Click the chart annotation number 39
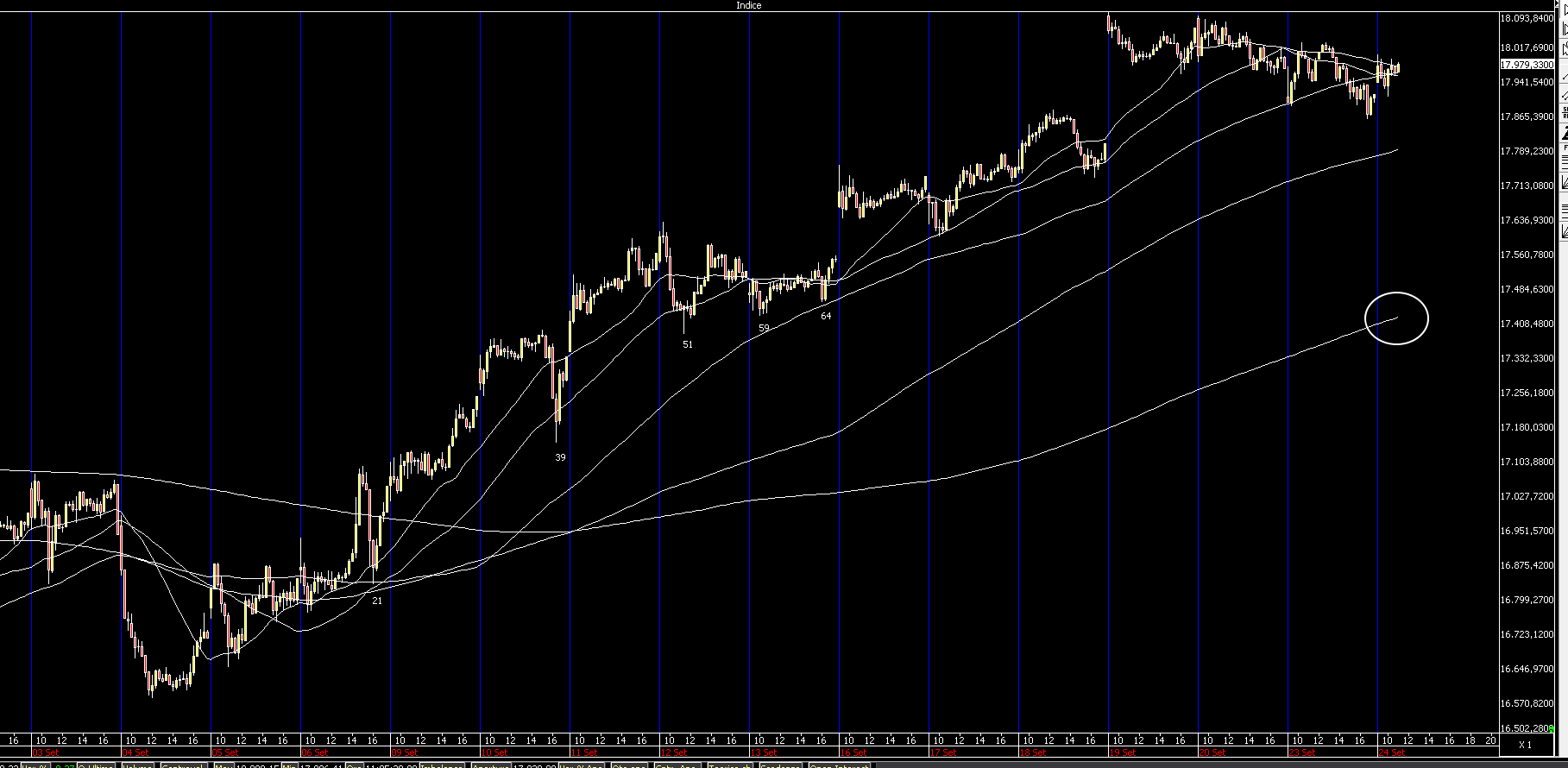Viewport: 1568px width, 768px height. pos(560,457)
